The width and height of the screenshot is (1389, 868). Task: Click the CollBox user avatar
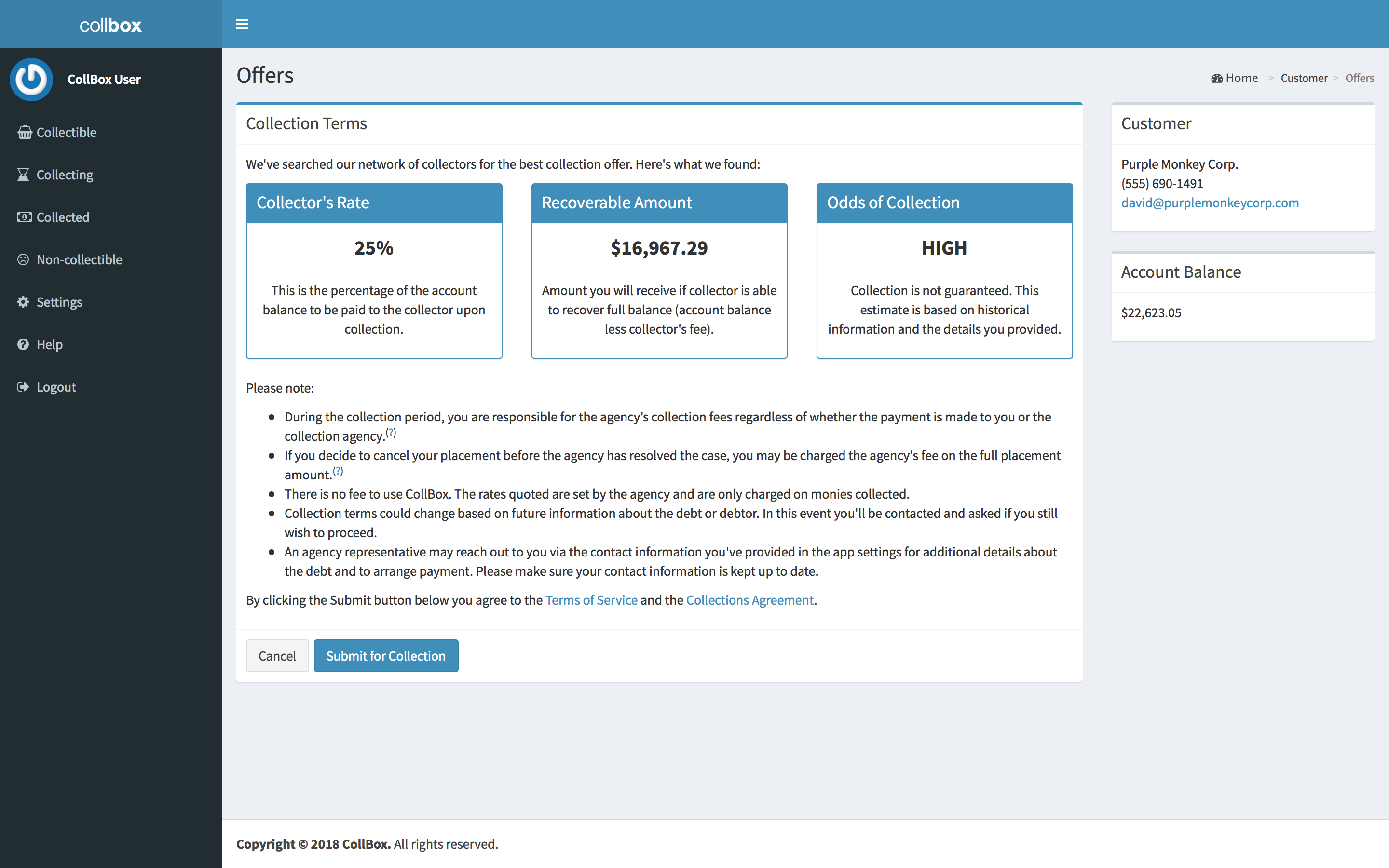(31, 79)
